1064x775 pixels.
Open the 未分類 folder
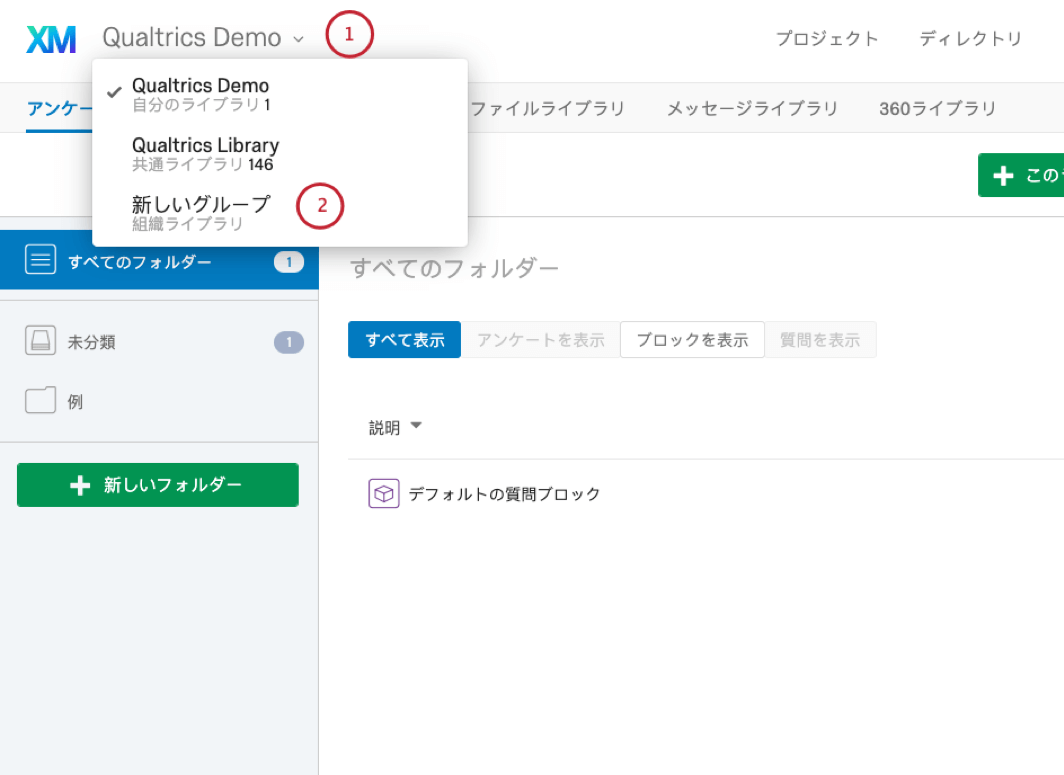[x=159, y=341]
